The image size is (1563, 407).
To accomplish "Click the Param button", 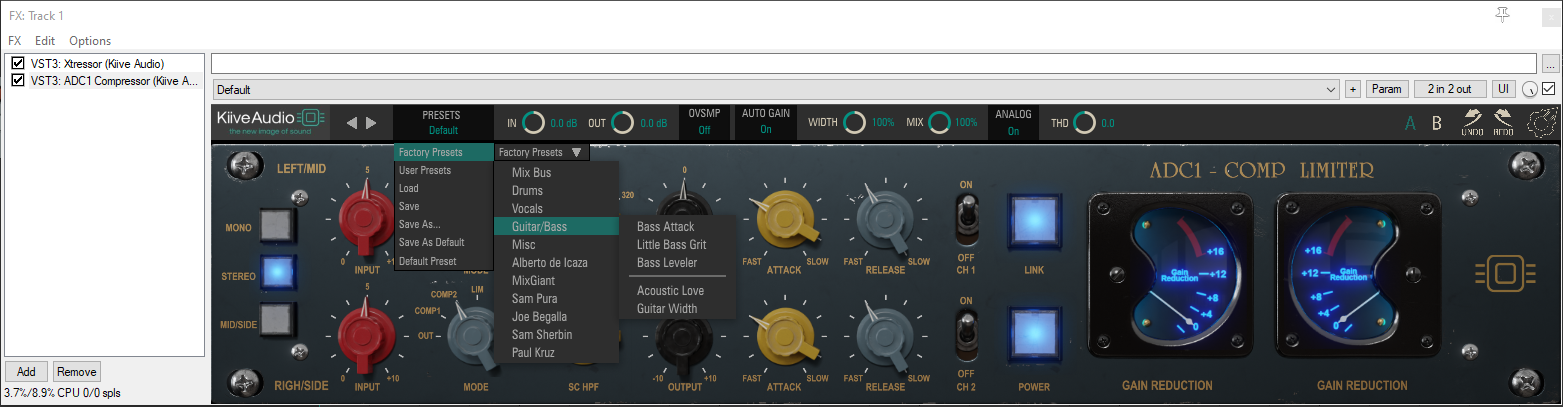I will point(1386,89).
